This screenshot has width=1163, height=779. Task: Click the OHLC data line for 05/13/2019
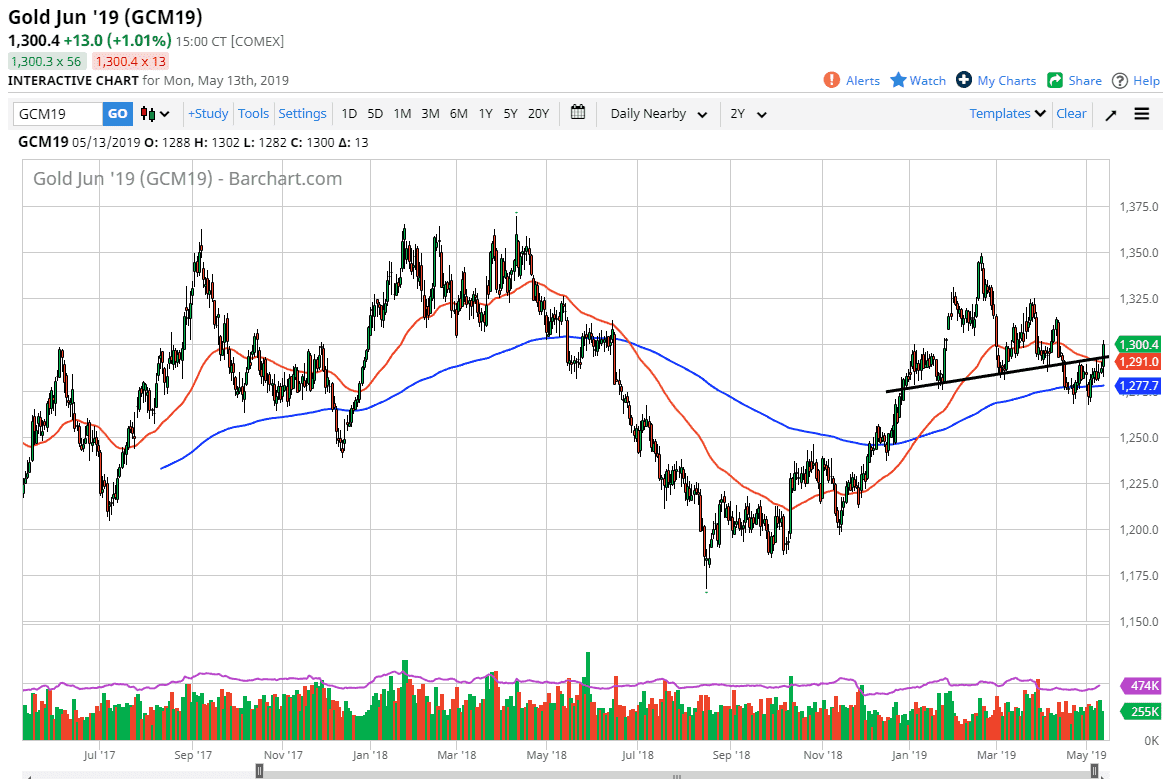(193, 142)
